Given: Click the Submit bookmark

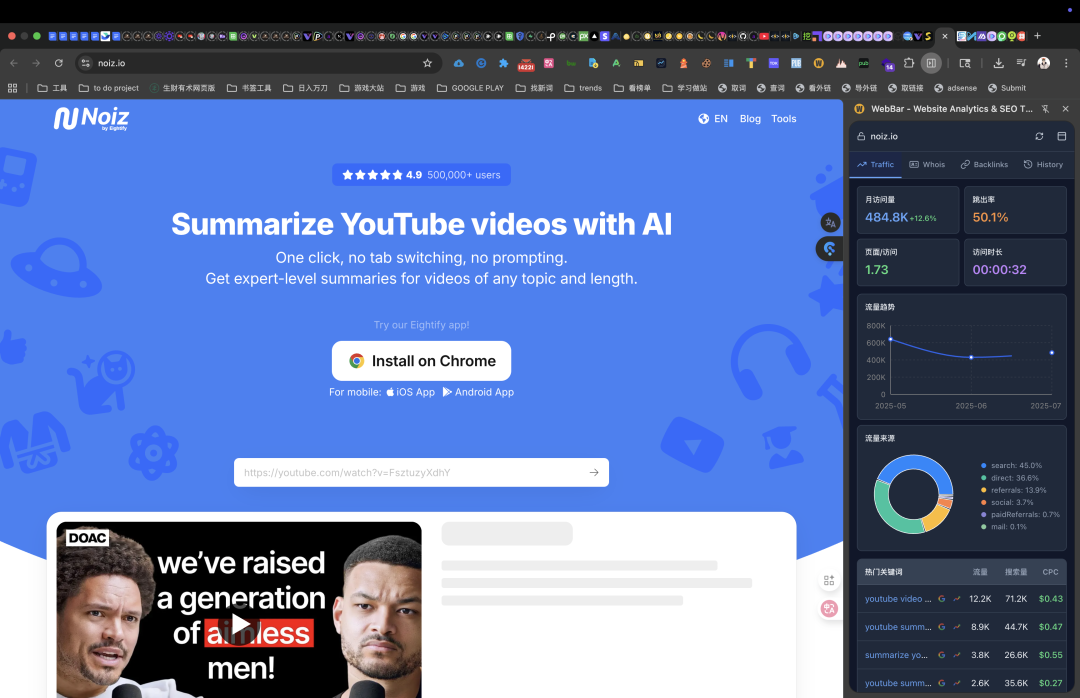Looking at the screenshot, I should click(x=1007, y=88).
